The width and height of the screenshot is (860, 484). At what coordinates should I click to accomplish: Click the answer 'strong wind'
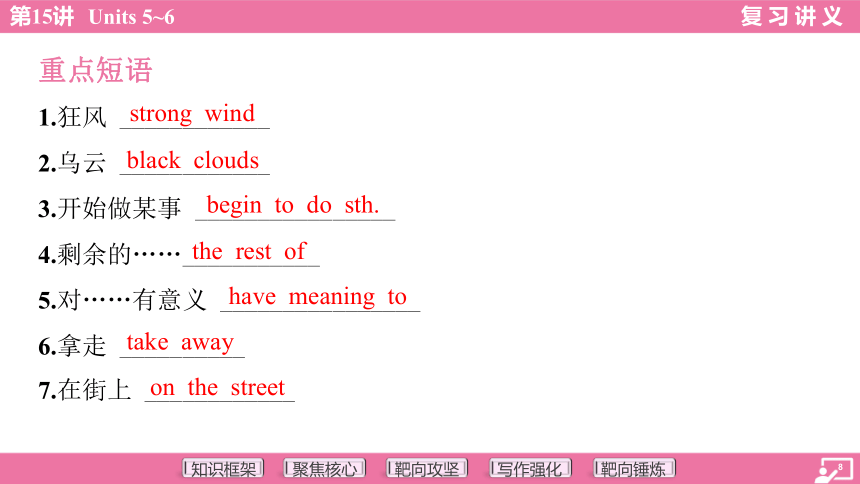coord(193,114)
